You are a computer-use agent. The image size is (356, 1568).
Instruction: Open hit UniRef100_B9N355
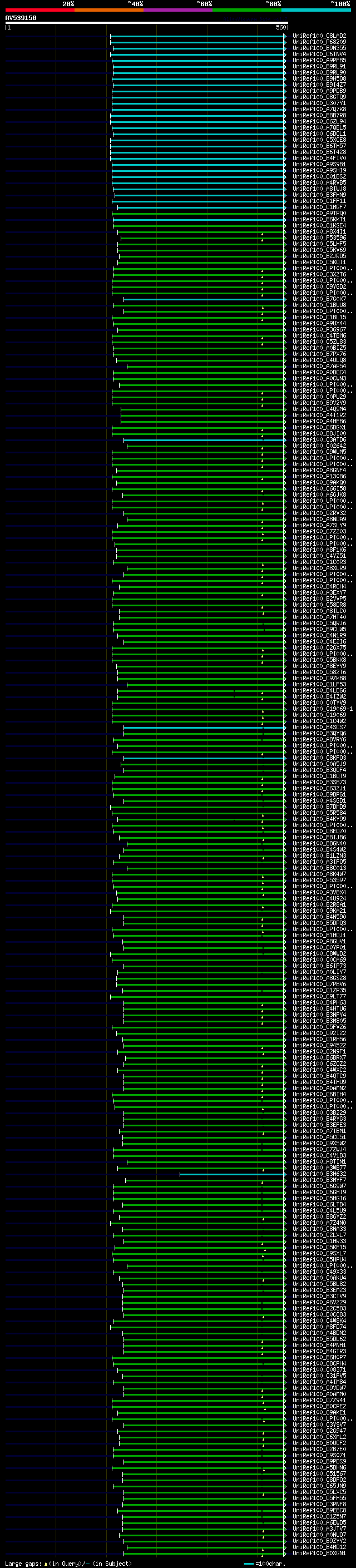(x=319, y=48)
